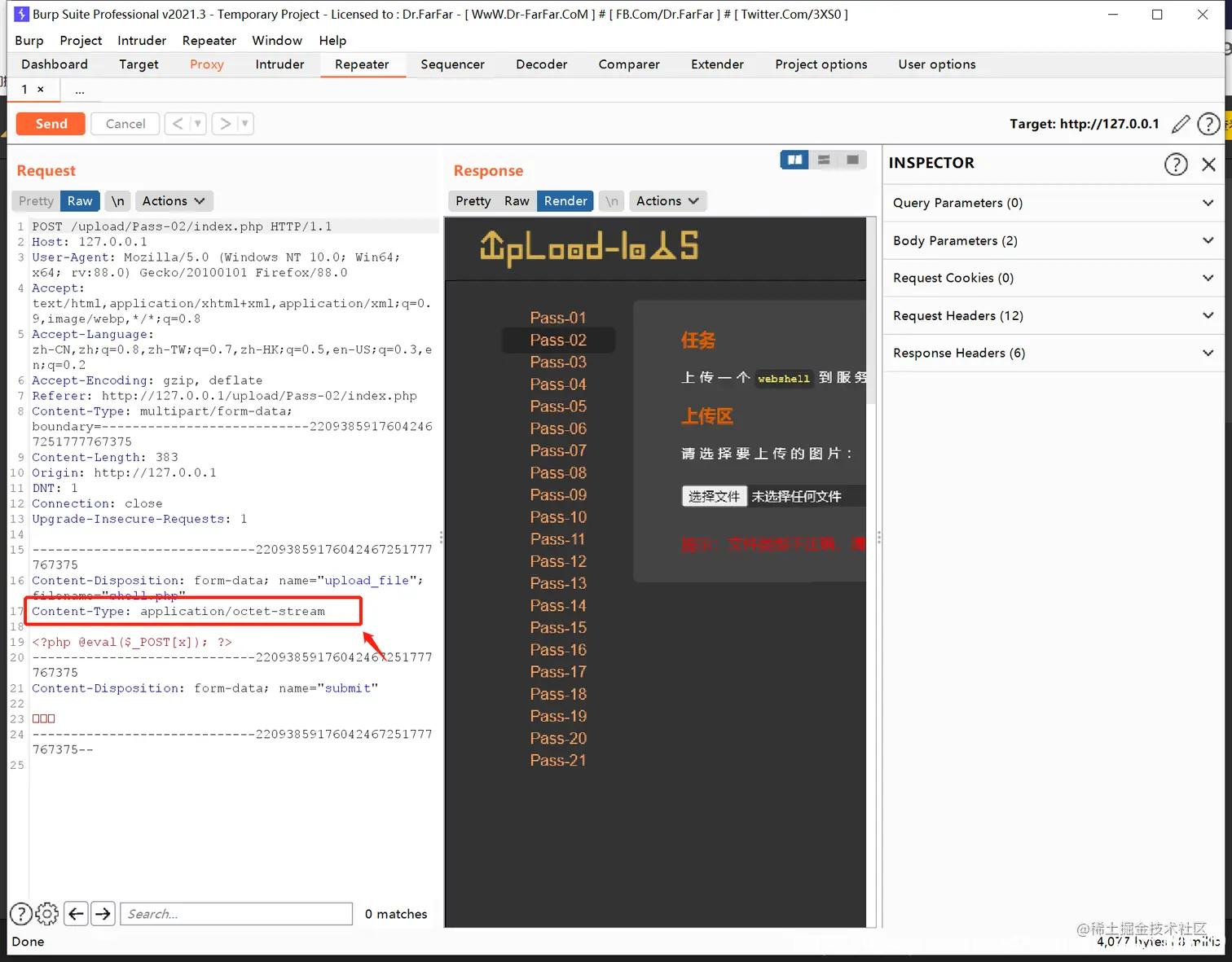The image size is (1232, 962).
Task: Switch to the Target tab
Action: (139, 64)
